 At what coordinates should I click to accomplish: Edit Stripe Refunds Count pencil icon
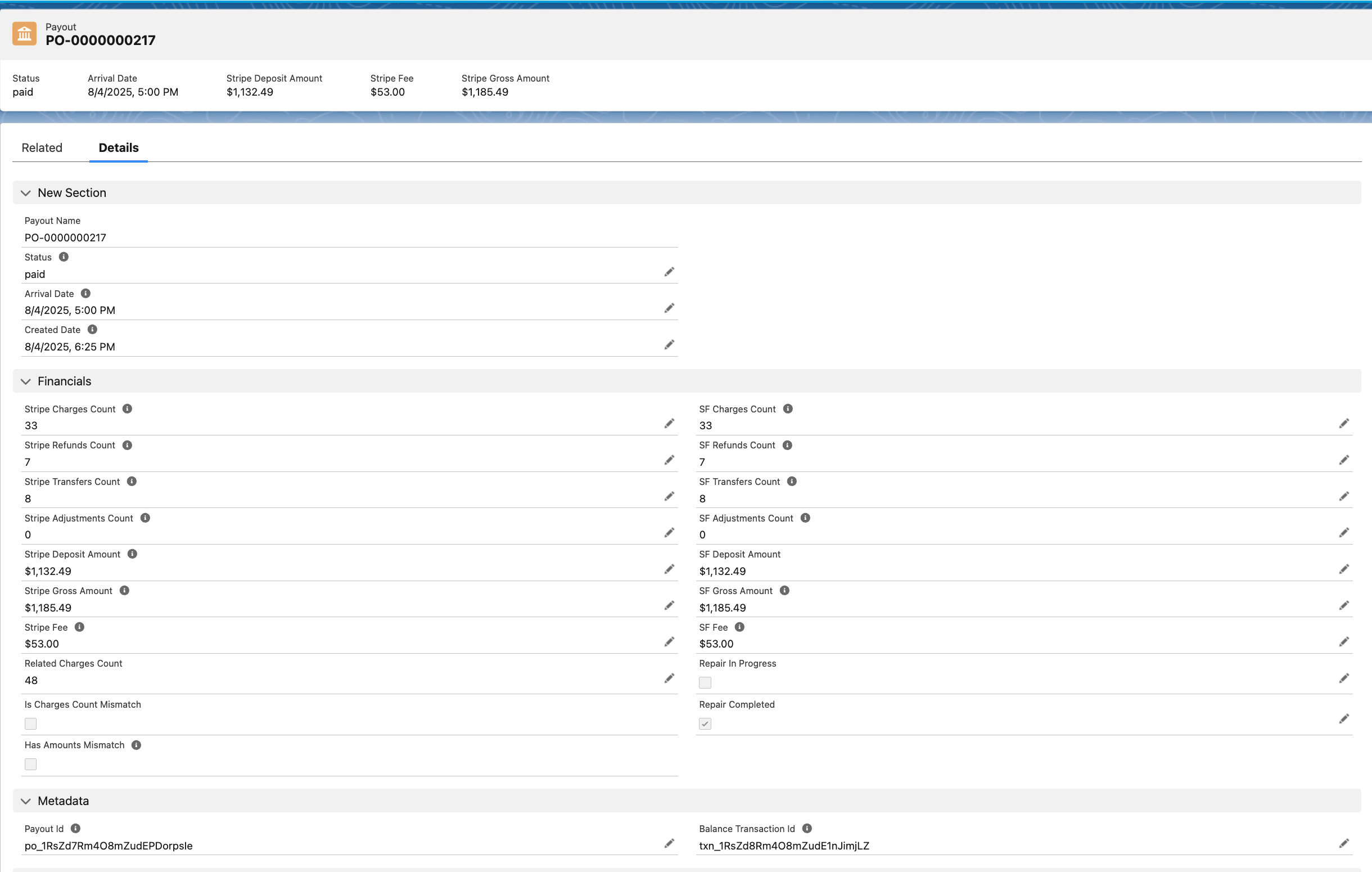[x=669, y=460]
